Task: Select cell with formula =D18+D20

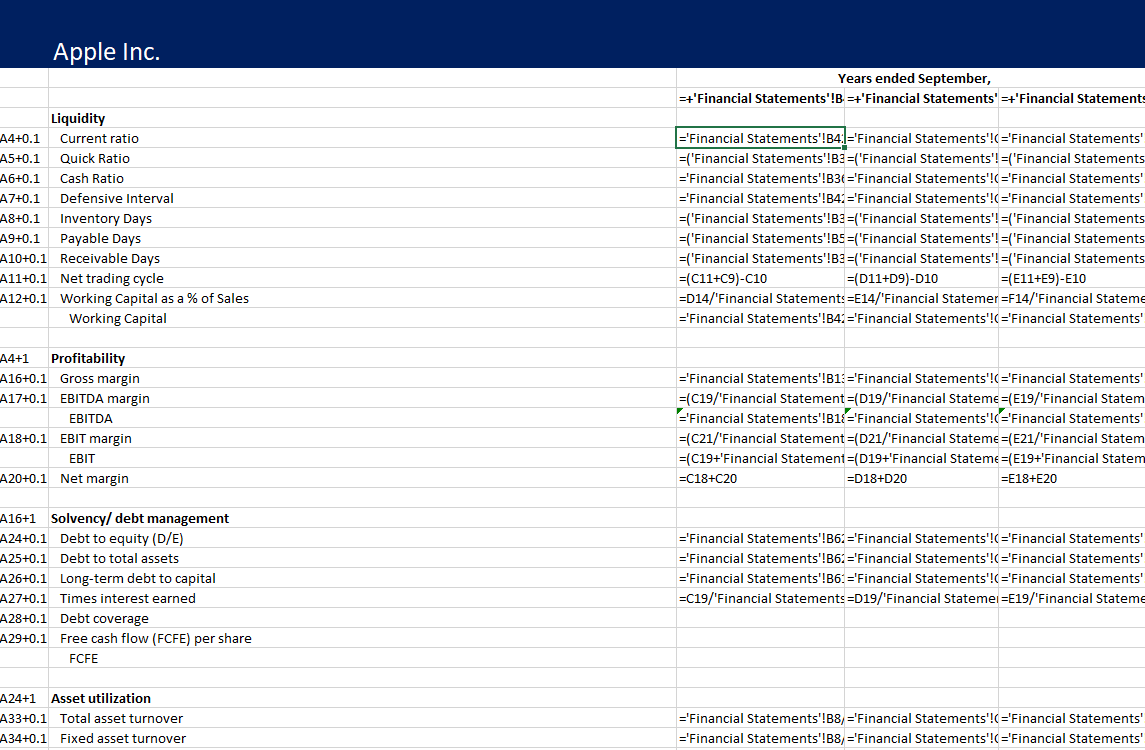Action: [x=922, y=478]
